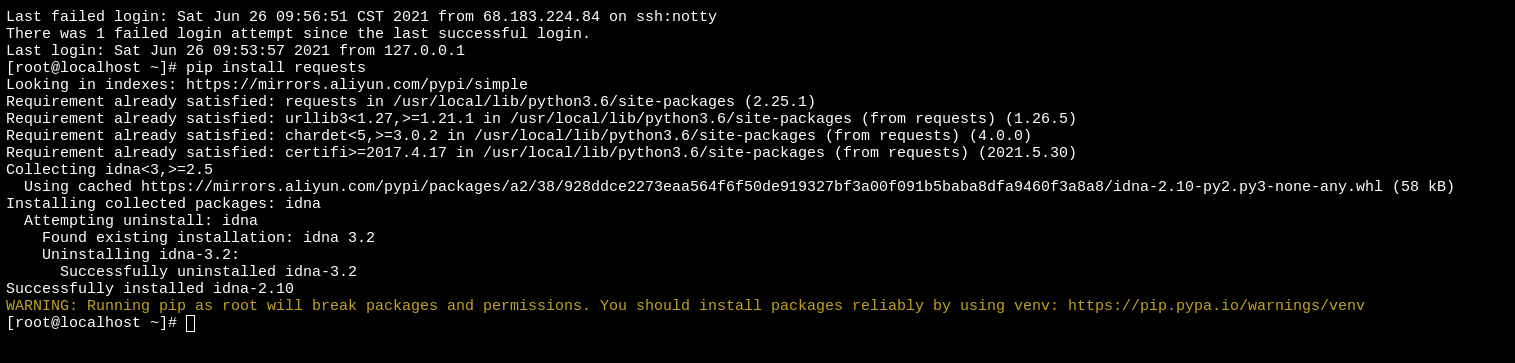Image resolution: width=1515 pixels, height=363 pixels.
Task: Click the certifi version (2021.5.30) text
Action: point(1027,153)
